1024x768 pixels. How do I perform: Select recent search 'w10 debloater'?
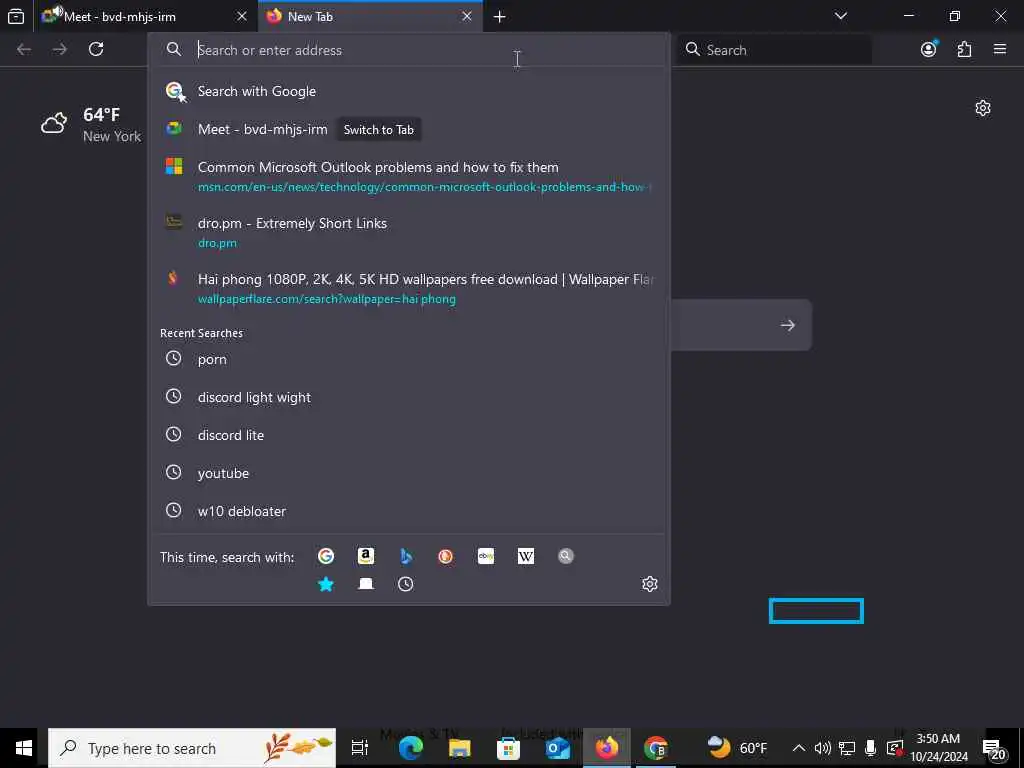click(x=409, y=511)
